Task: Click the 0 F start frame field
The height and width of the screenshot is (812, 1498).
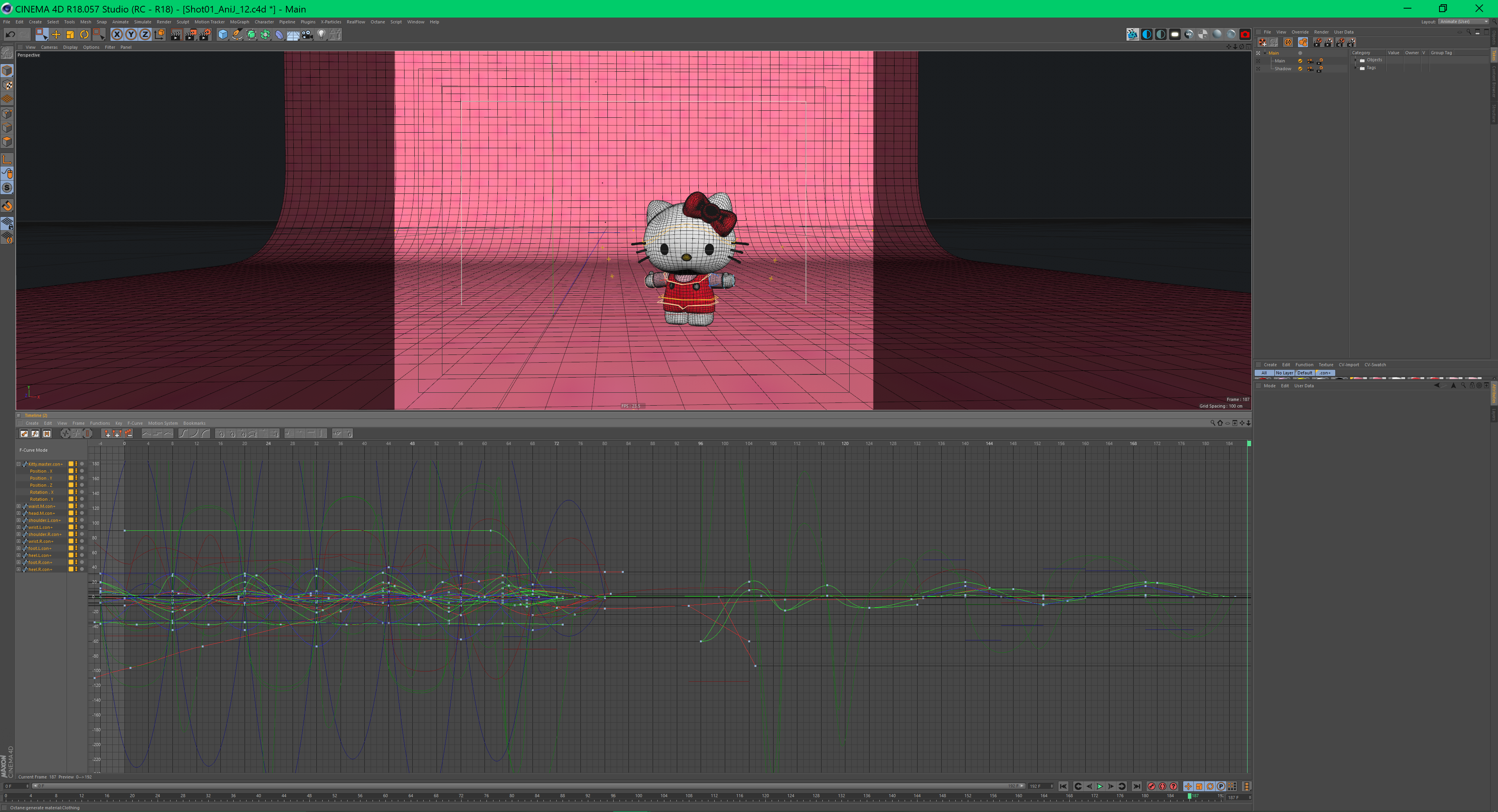Action: pos(16,786)
